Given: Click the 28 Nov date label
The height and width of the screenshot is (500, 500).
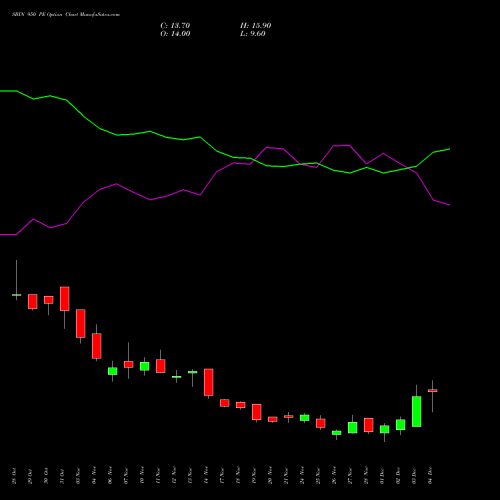Looking at the screenshot, I should (x=366, y=476).
